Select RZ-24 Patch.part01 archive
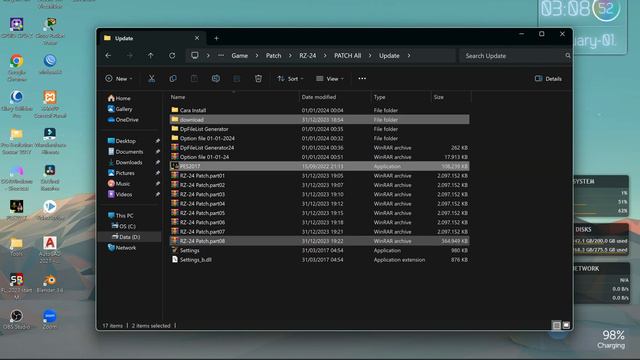The height and width of the screenshot is (360, 640). point(319,176)
